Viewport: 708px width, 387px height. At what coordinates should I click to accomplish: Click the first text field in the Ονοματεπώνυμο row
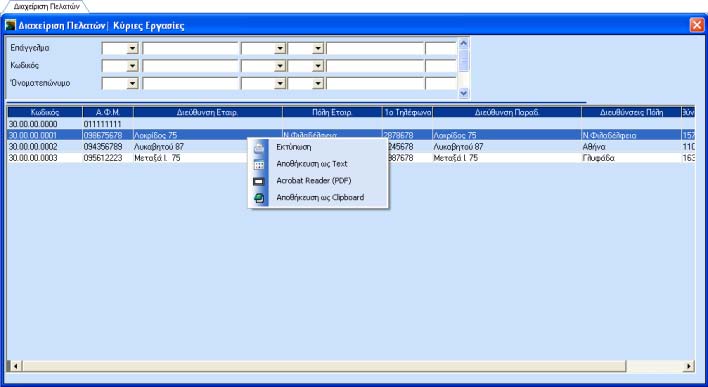[190, 84]
